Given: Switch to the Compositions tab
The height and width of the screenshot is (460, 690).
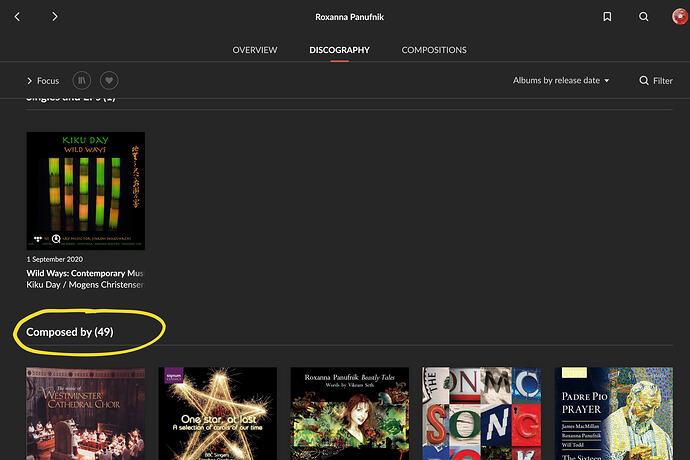Looking at the screenshot, I should tap(434, 50).
